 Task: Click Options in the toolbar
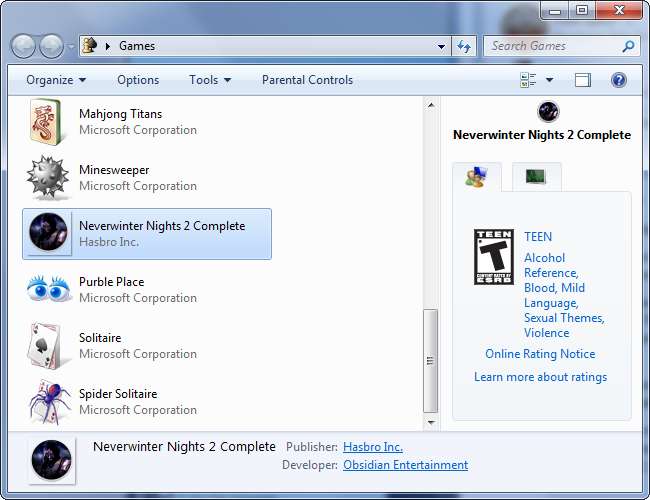(x=138, y=80)
